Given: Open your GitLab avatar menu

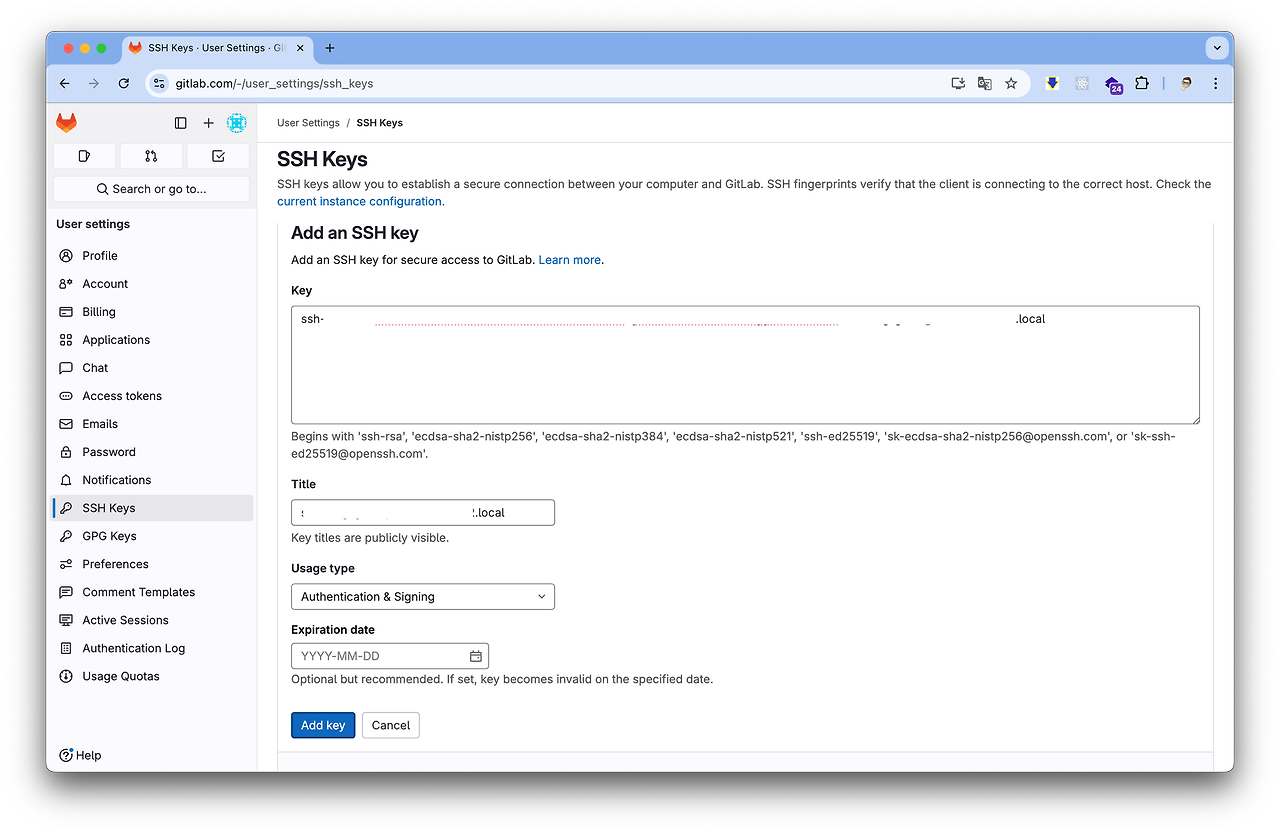Looking at the screenshot, I should click(236, 122).
